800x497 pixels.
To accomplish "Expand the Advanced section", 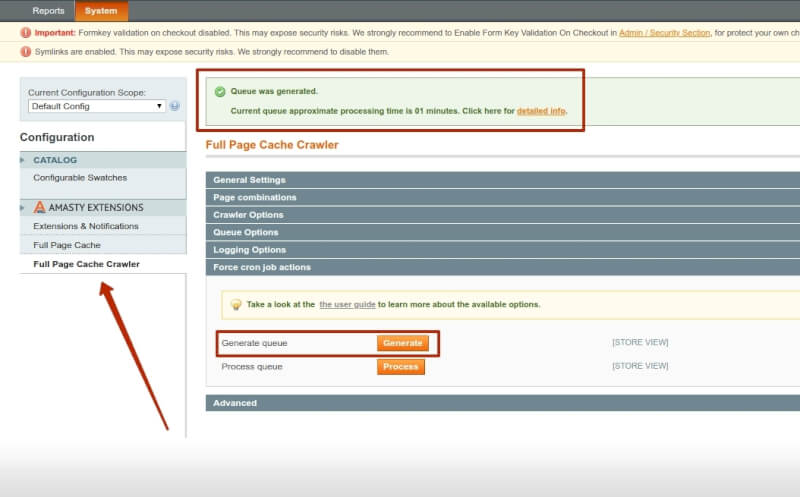I will click(x=235, y=403).
